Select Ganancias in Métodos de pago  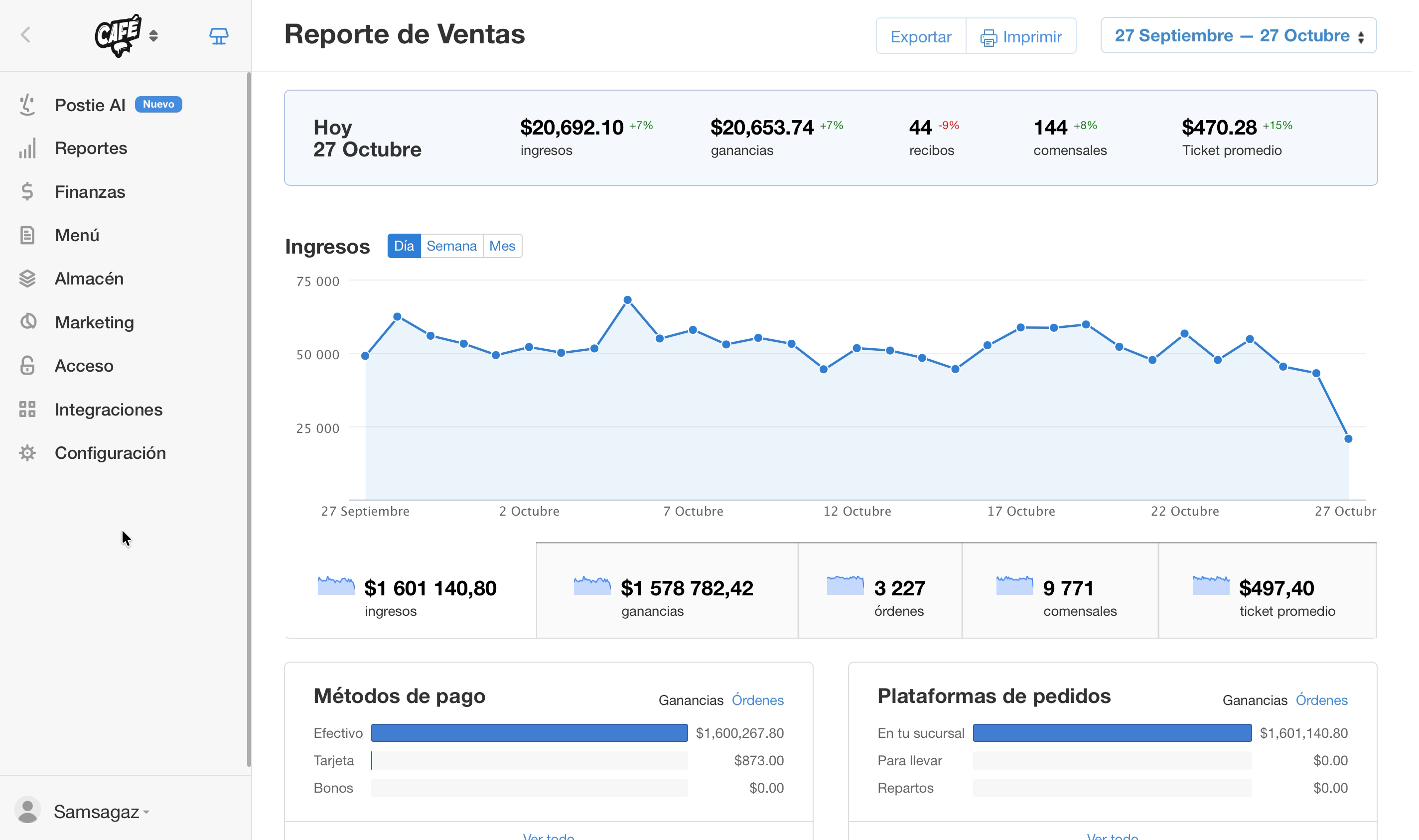pos(691,700)
